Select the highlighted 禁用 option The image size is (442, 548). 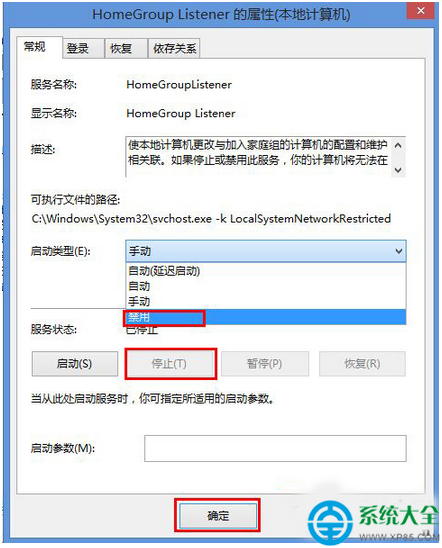point(266,317)
